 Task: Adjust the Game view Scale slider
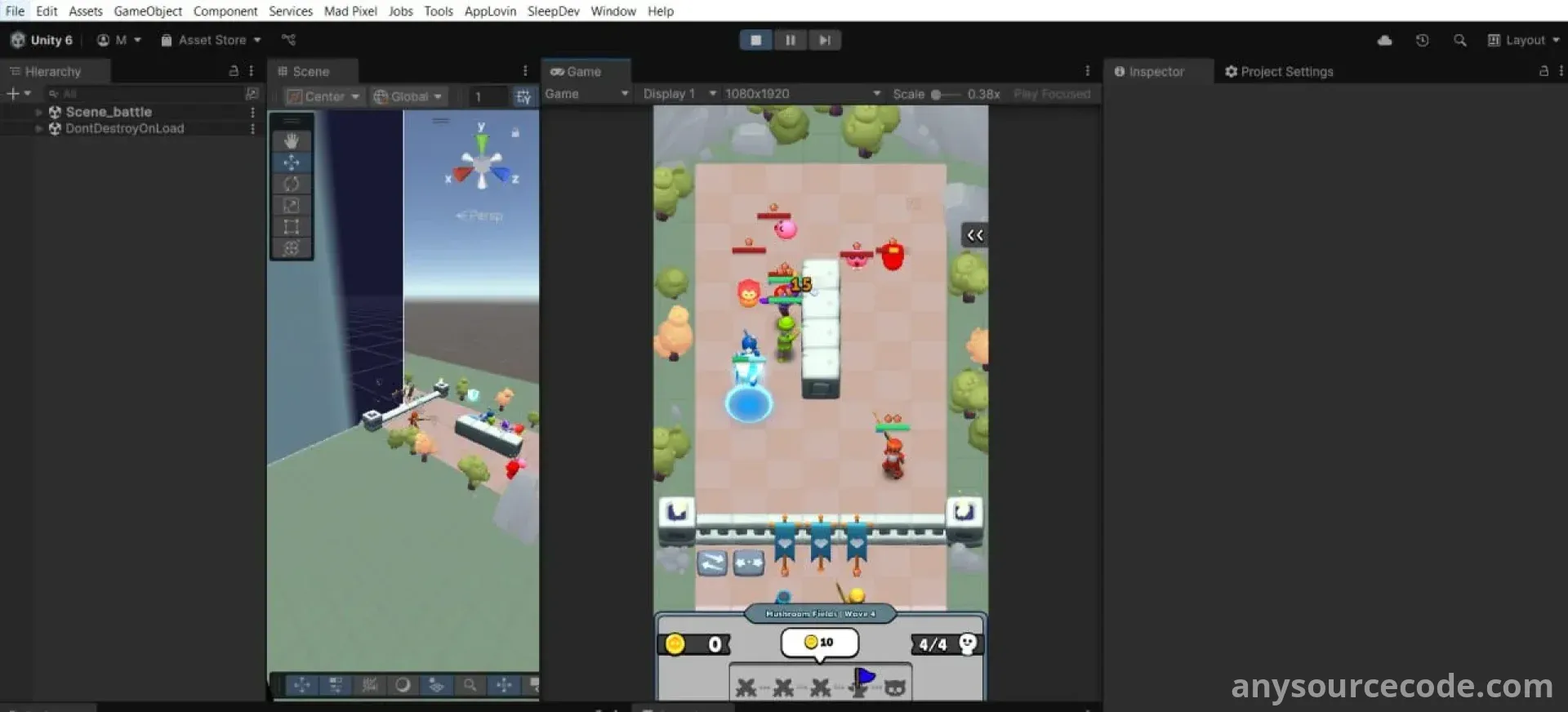click(x=937, y=95)
